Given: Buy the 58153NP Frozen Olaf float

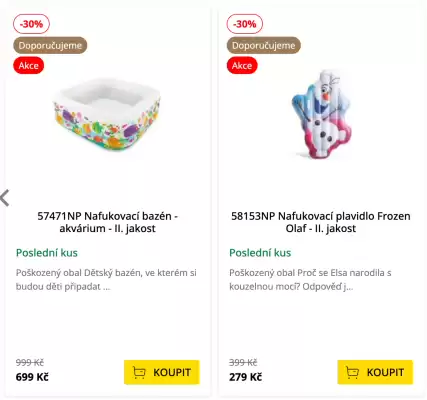Looking at the screenshot, I should coord(375,372).
